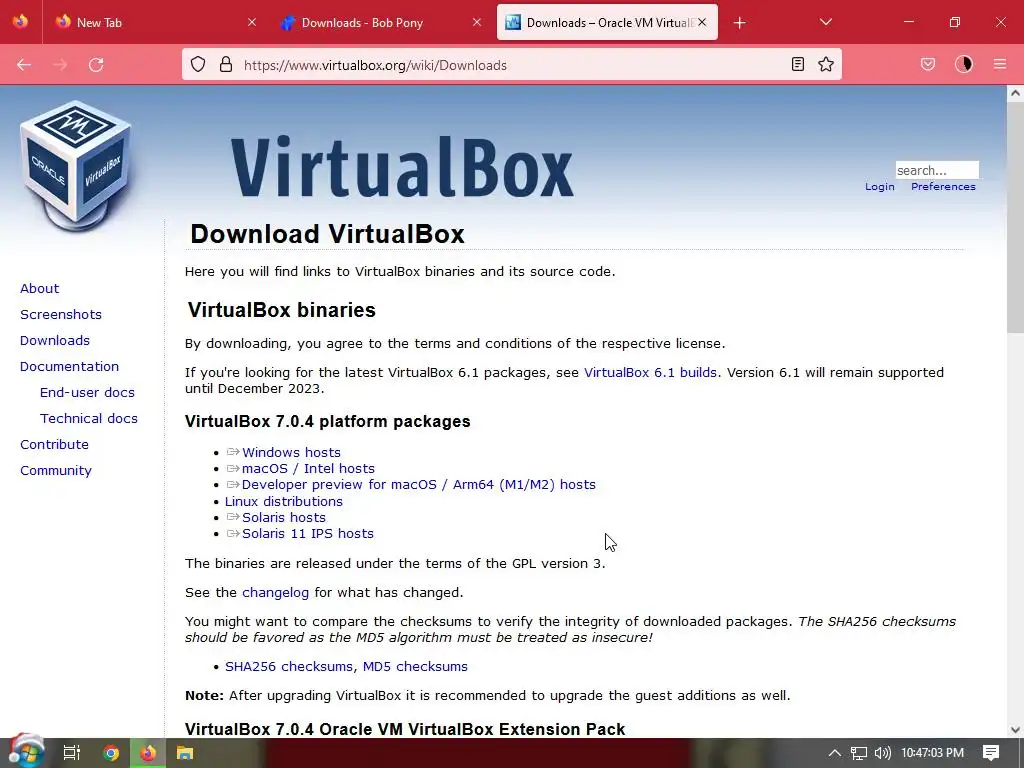The width and height of the screenshot is (1024, 768).
Task: Click the address bar URL field
Action: (x=511, y=65)
